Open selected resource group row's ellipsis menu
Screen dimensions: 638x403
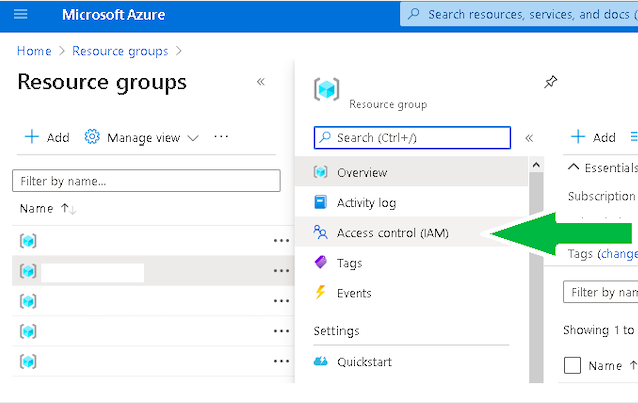[x=281, y=271]
